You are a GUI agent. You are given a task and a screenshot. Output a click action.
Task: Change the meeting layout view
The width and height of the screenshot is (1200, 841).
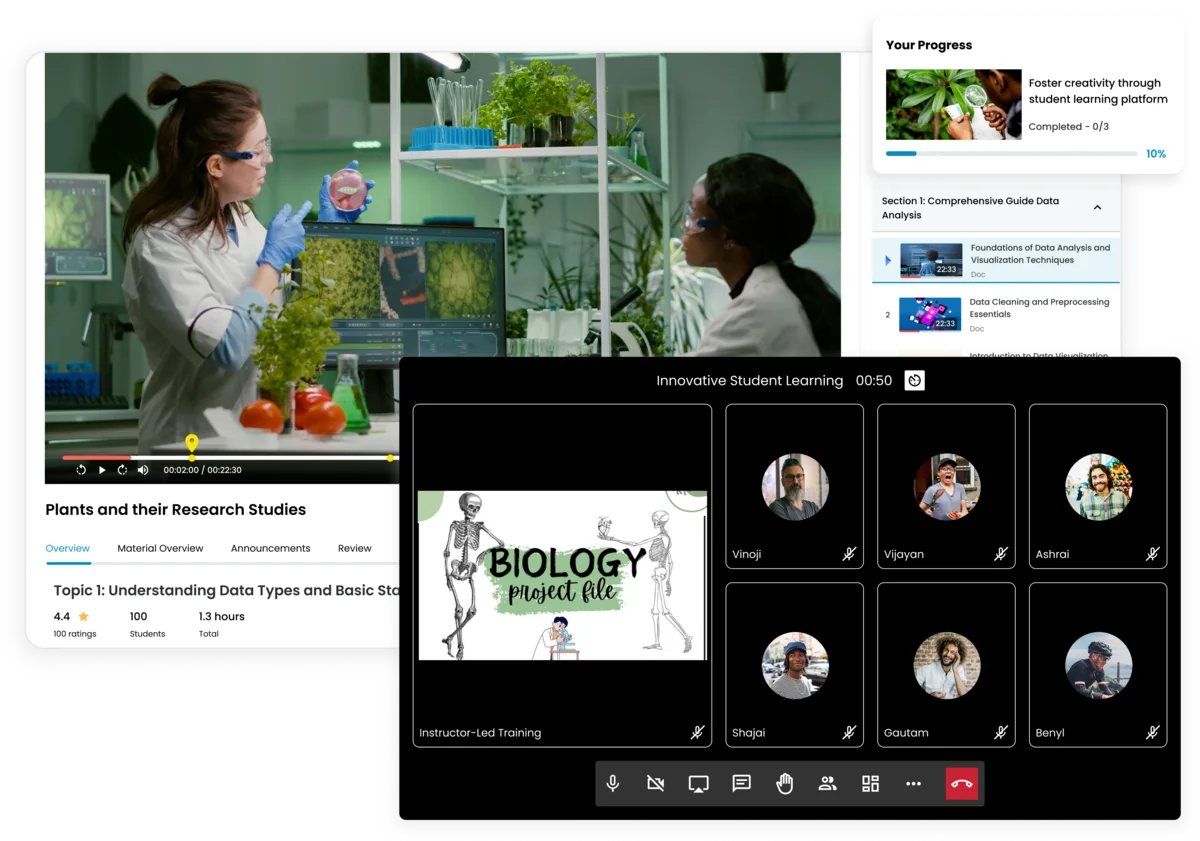[870, 784]
